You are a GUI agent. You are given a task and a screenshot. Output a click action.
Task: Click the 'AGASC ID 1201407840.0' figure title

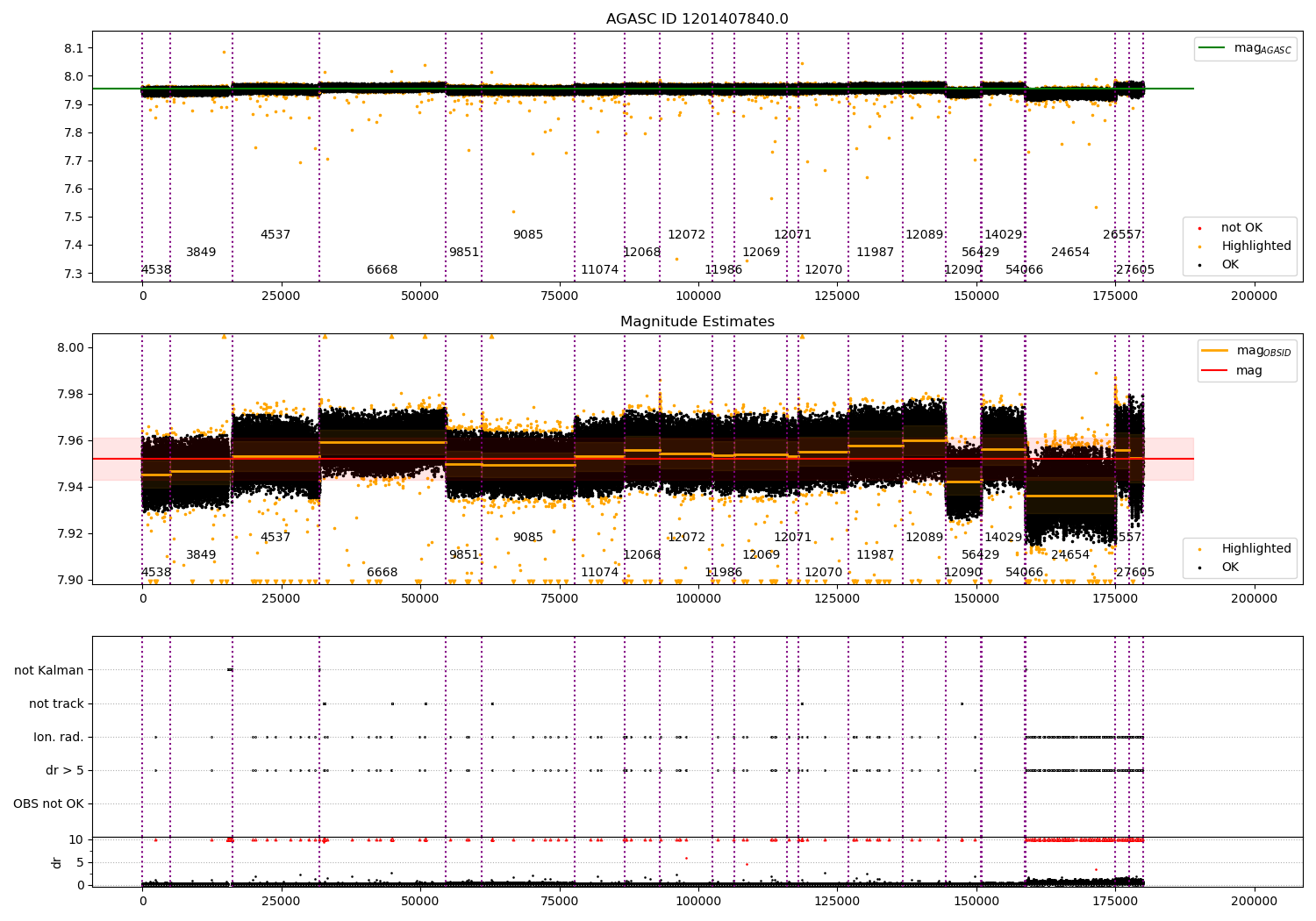pos(697,19)
